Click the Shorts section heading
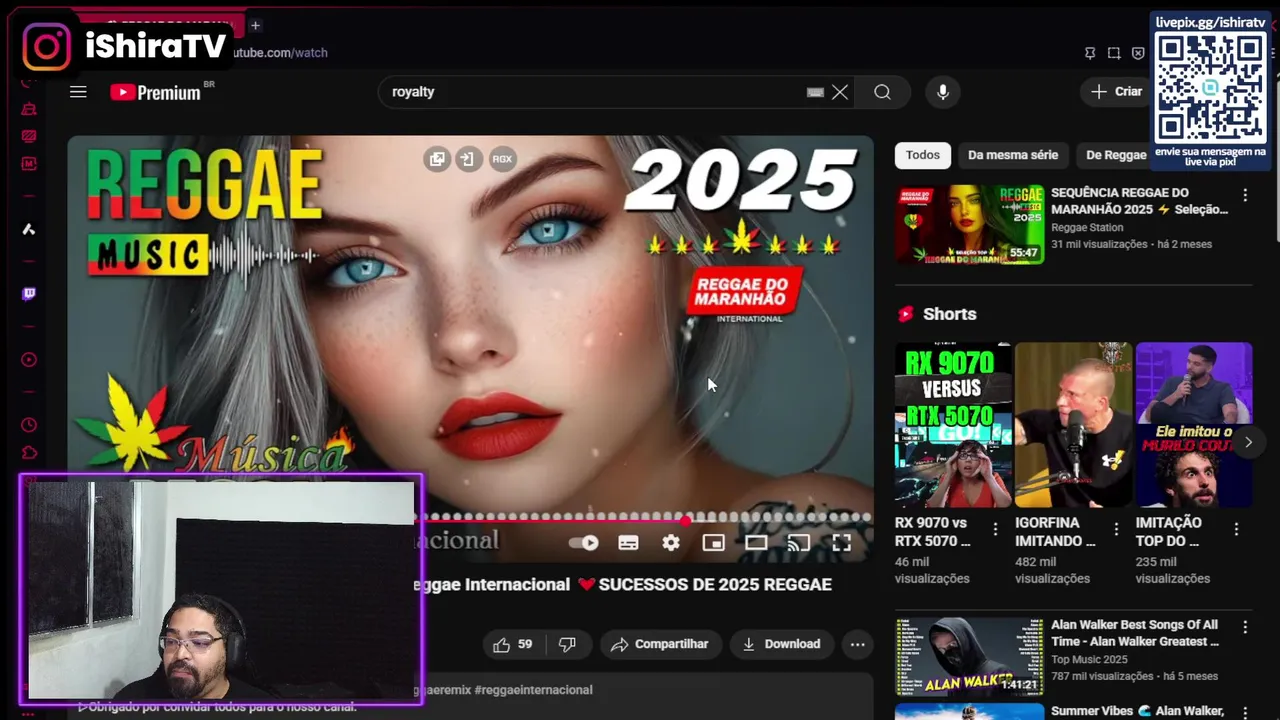This screenshot has width=1280, height=720. [x=950, y=314]
